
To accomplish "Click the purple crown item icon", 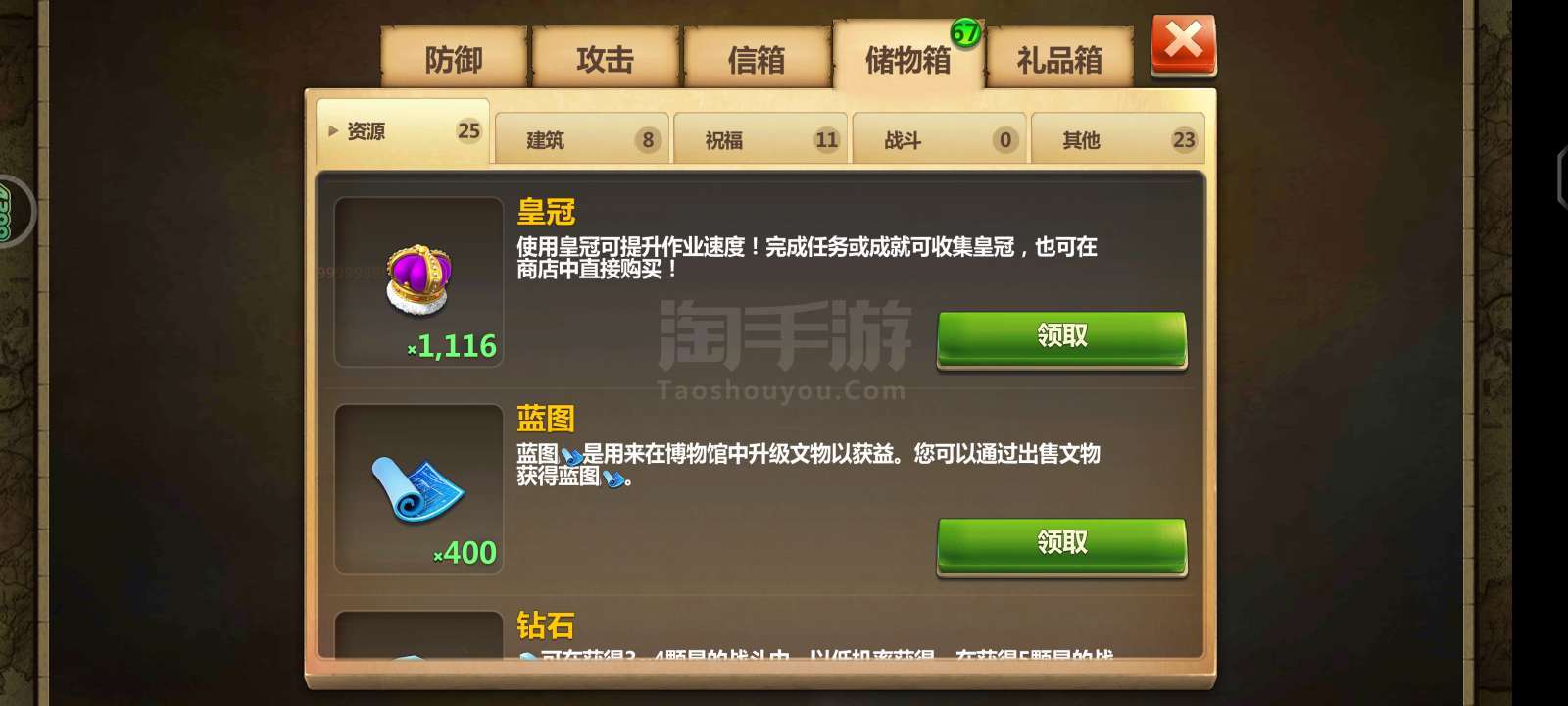I will click(x=418, y=280).
